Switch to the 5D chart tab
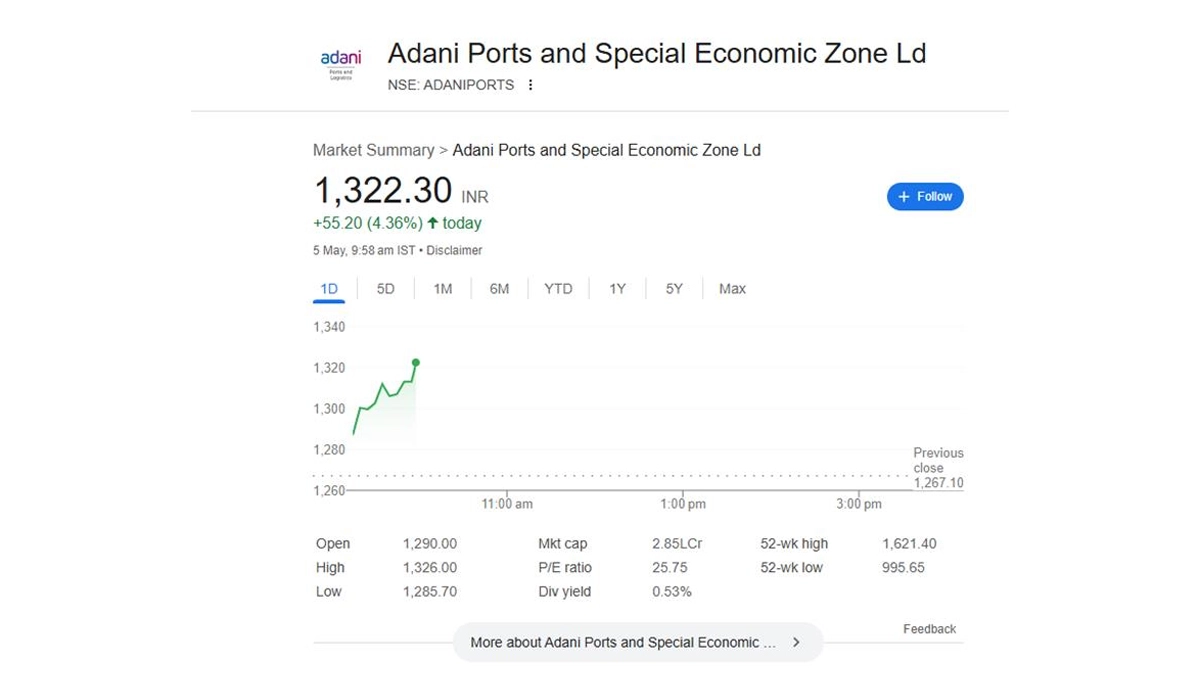Viewport: 1200px width, 675px height. click(x=386, y=289)
